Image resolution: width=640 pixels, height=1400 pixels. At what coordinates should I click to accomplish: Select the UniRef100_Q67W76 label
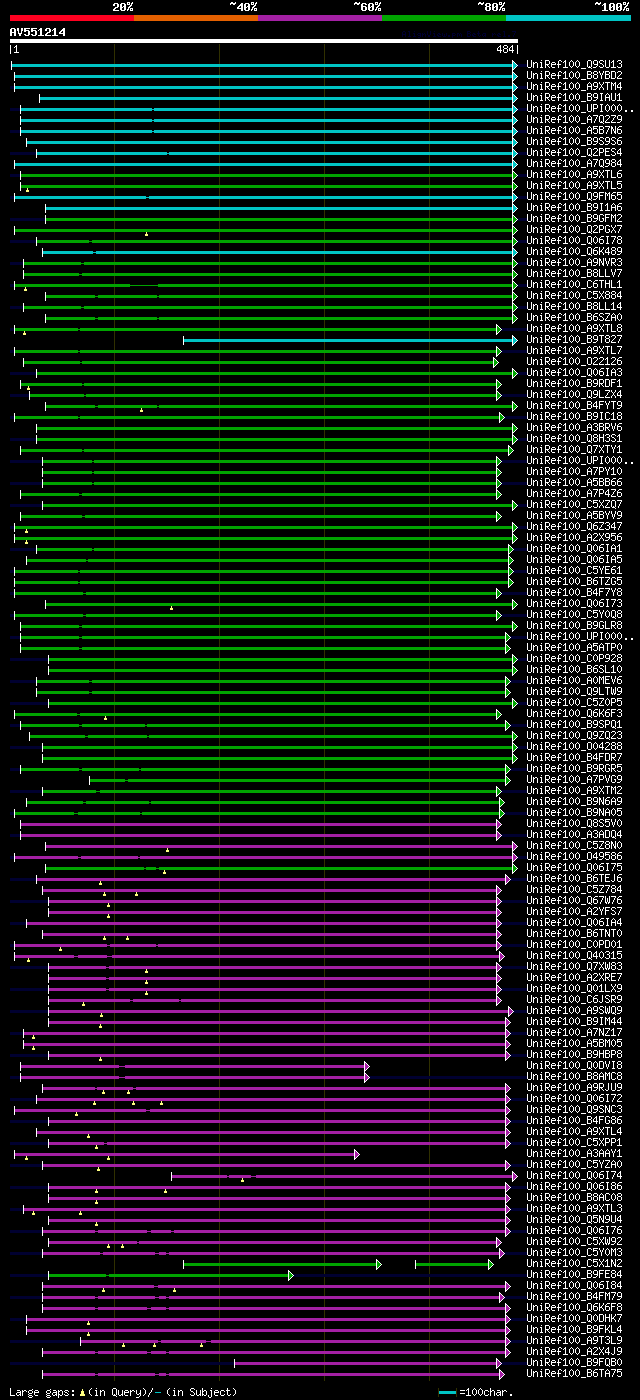(x=574, y=900)
